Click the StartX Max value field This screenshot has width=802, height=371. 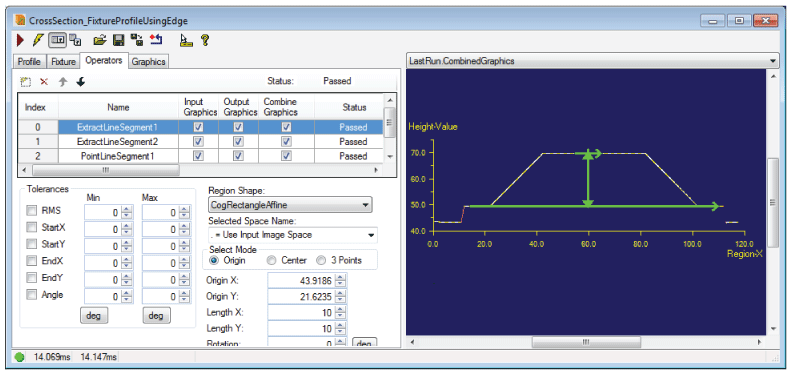tap(161, 229)
